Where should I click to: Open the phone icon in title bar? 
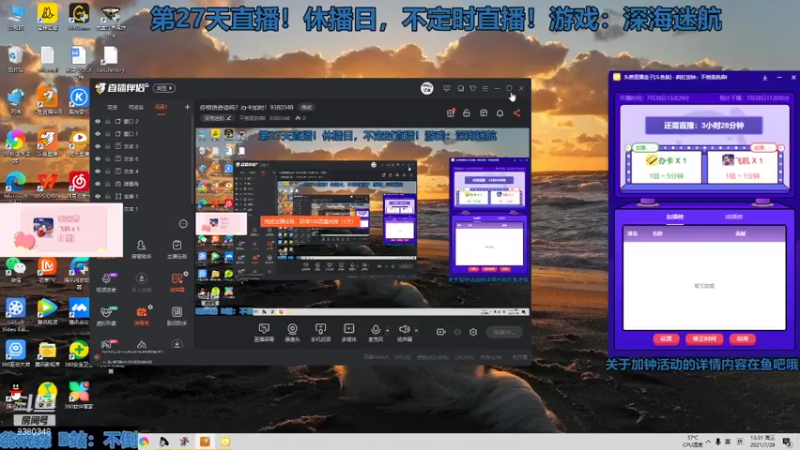(x=460, y=88)
